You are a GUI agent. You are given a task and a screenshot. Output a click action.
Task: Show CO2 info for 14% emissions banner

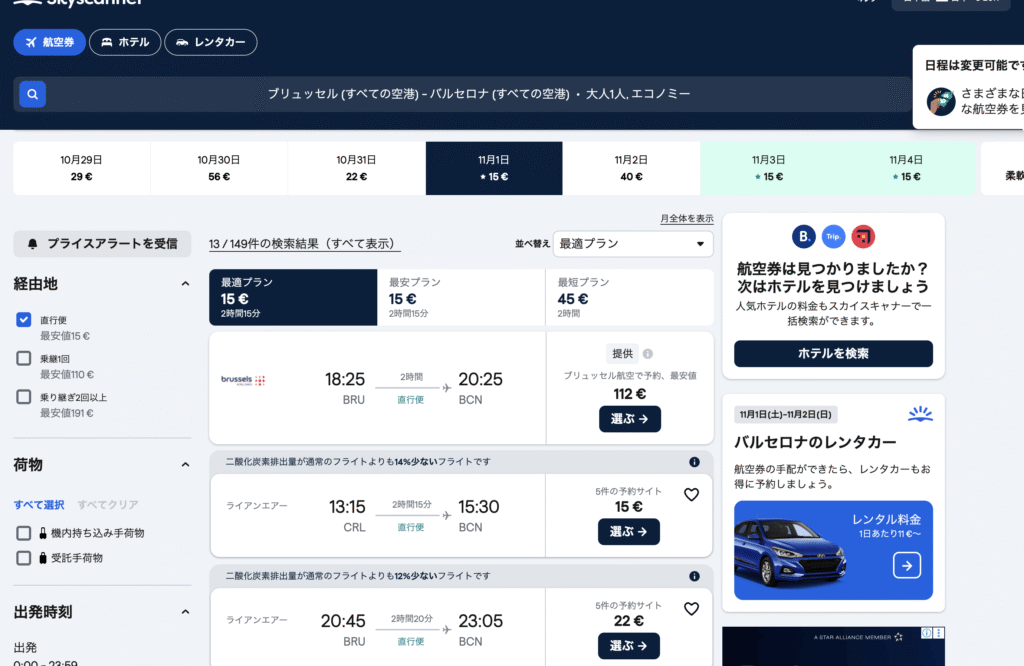[694, 462]
